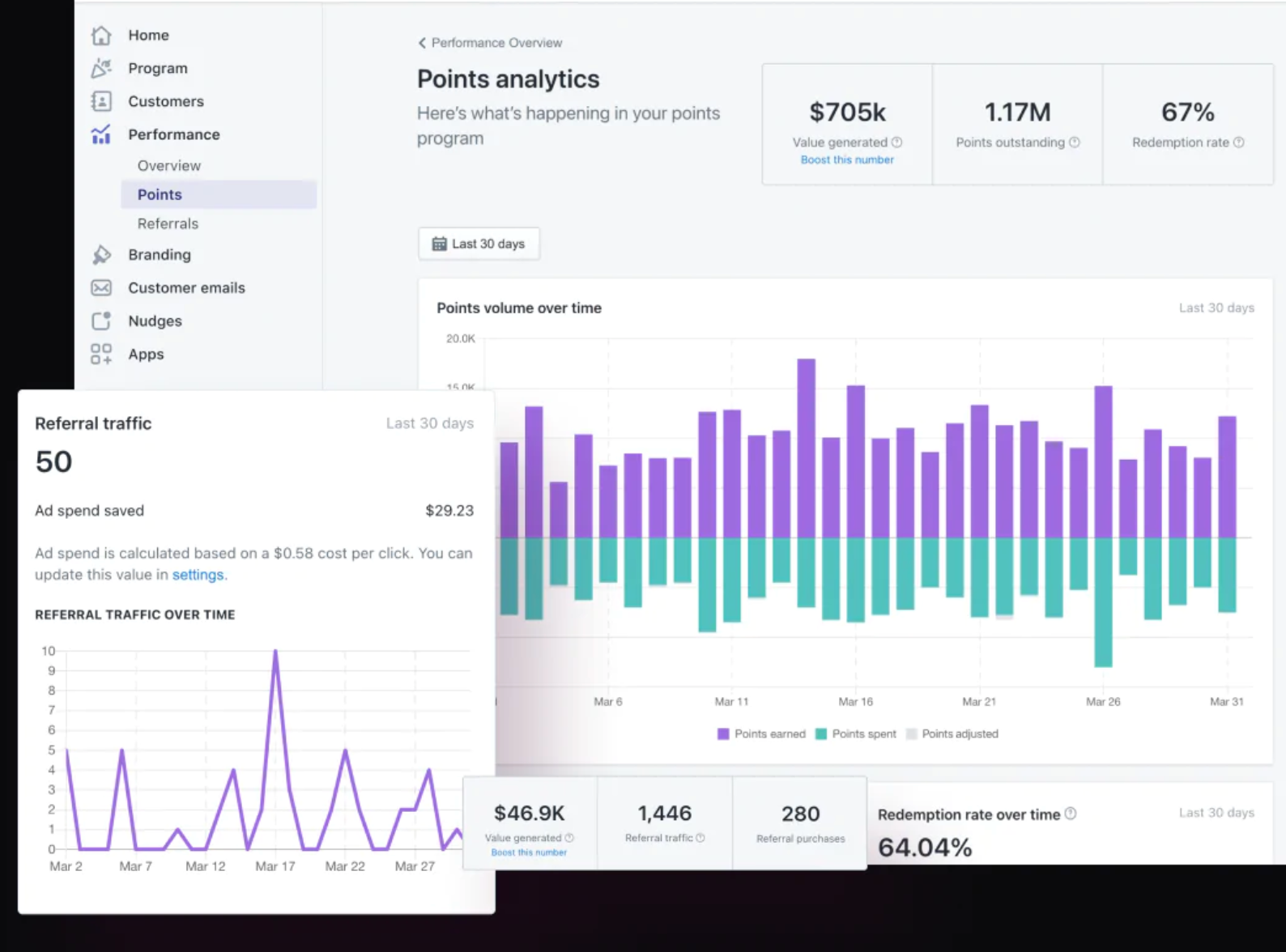Click the Apps grid icon
Screen dimensions: 1286x952
(x=101, y=355)
